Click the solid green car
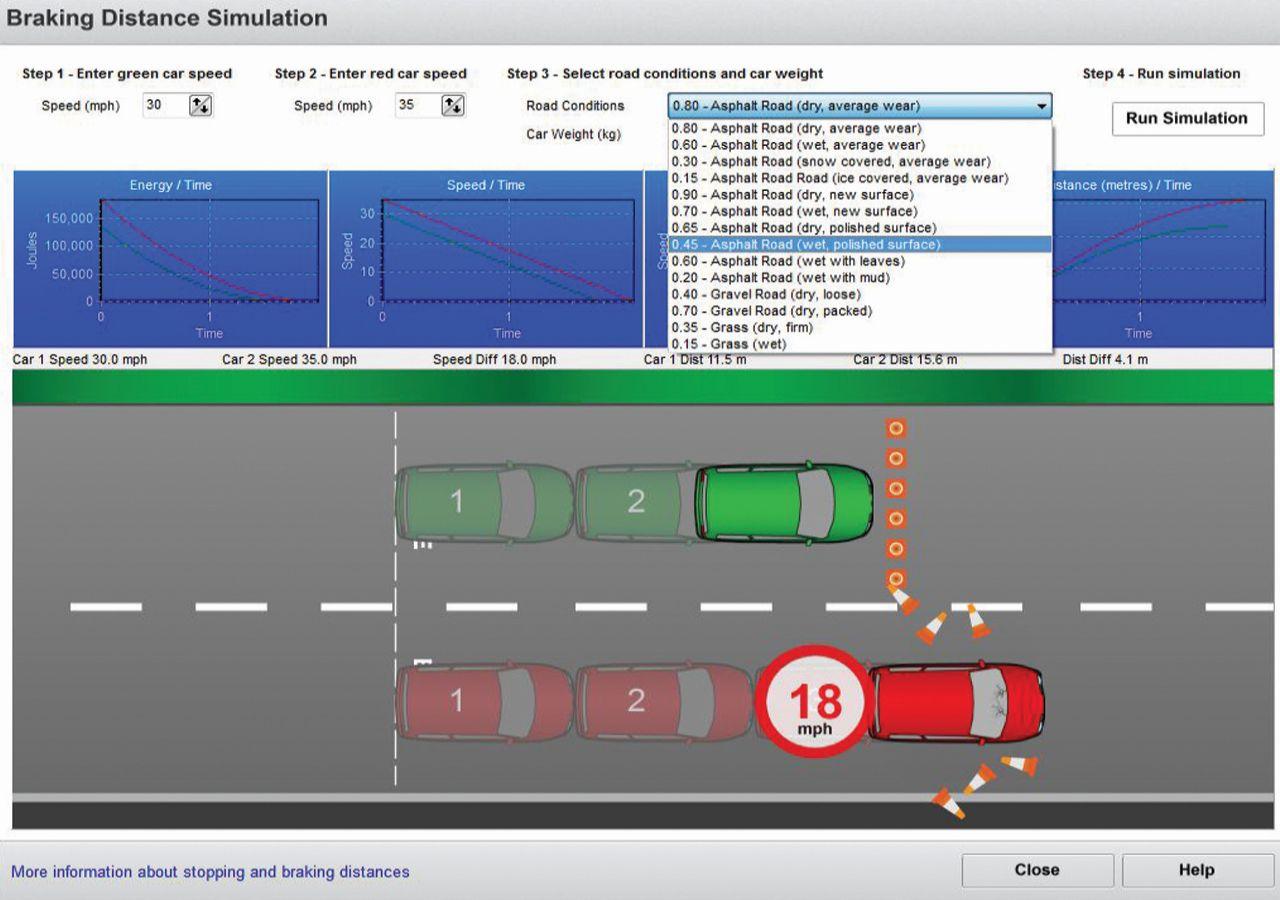The width and height of the screenshot is (1280, 900). click(784, 503)
